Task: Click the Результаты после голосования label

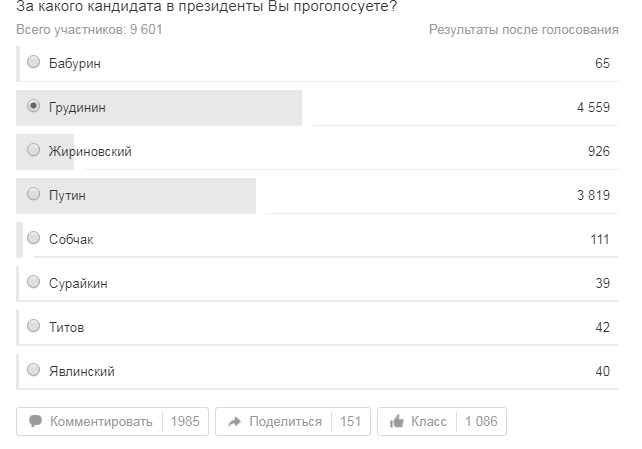Action: pyautogui.click(x=524, y=30)
